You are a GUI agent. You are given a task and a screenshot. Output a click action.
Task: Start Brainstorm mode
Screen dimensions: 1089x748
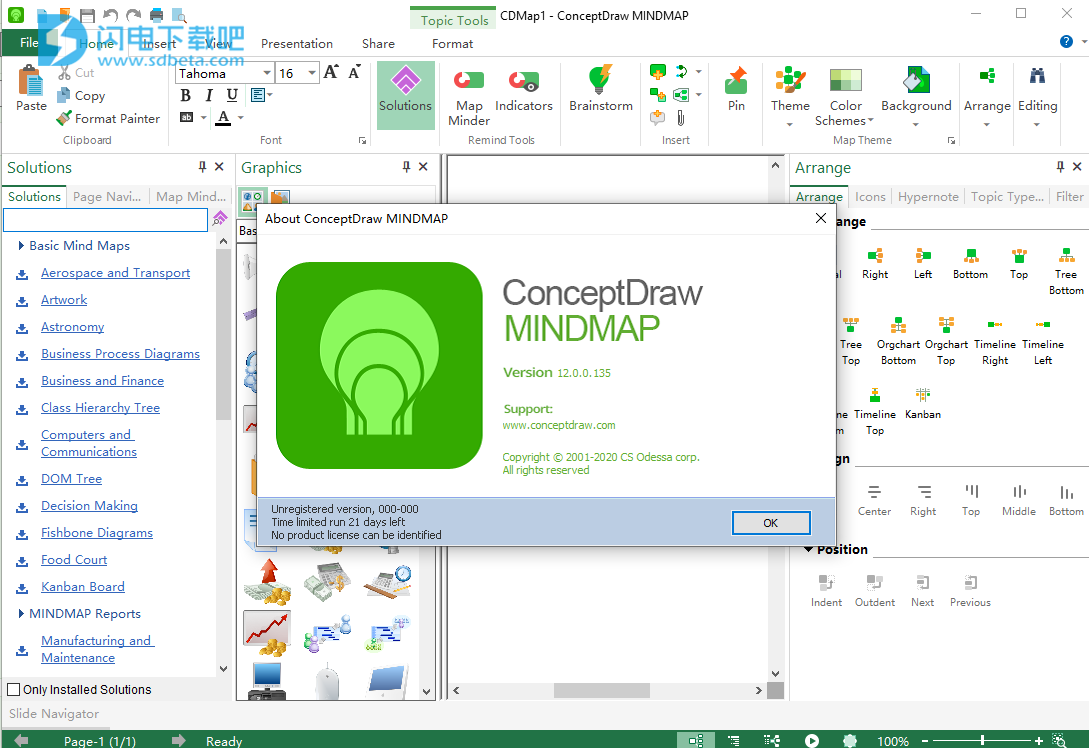pos(601,90)
